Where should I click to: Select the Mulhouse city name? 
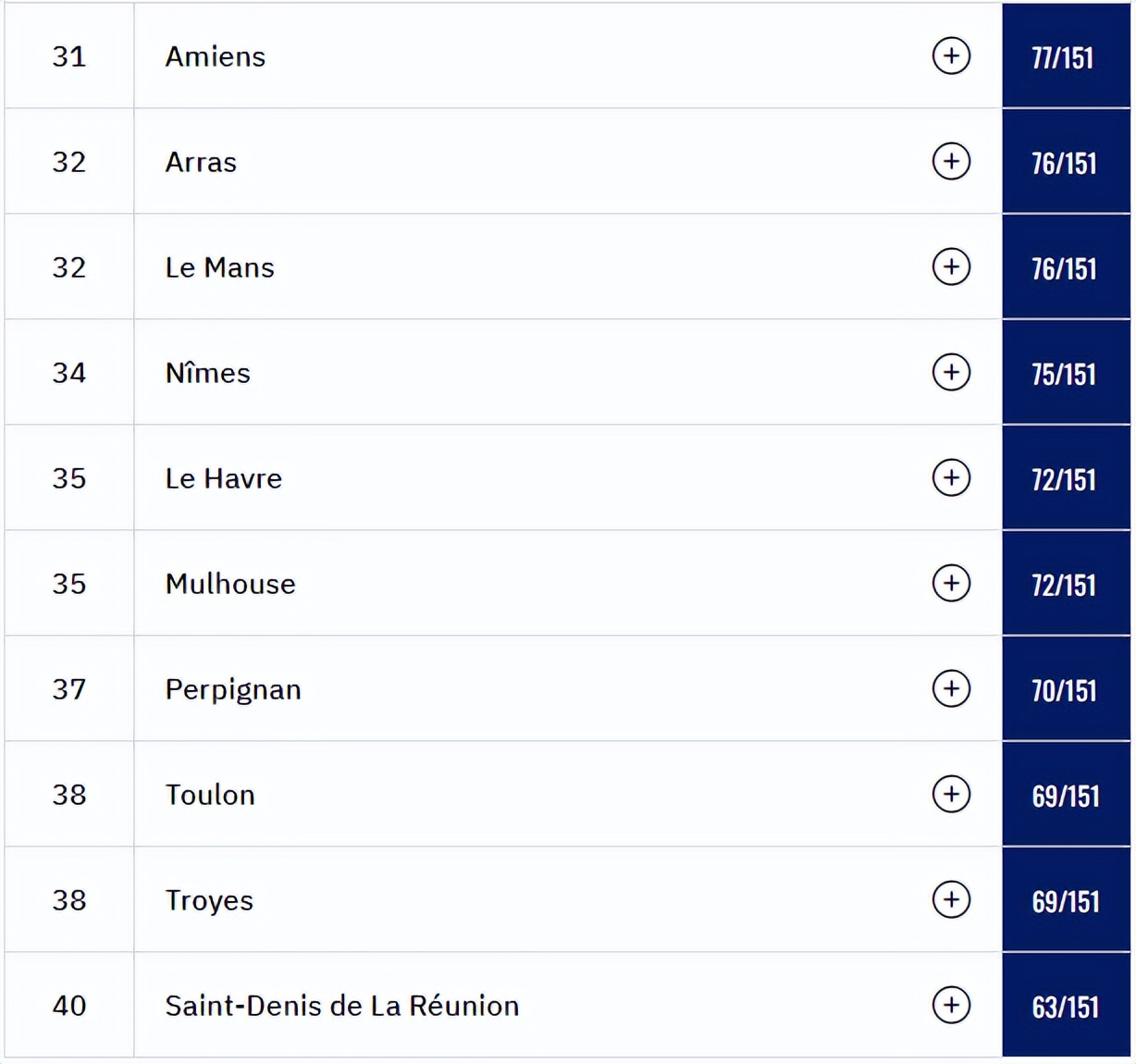pyautogui.click(x=230, y=584)
